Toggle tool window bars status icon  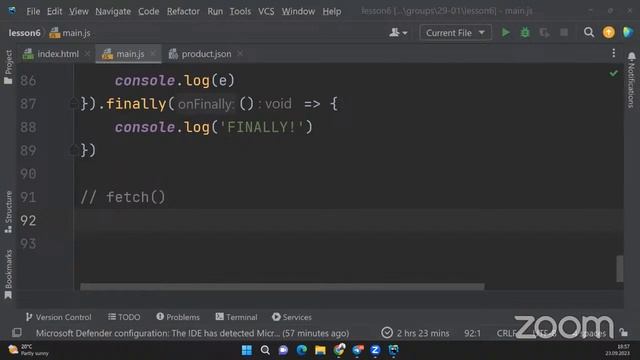pos(17,333)
